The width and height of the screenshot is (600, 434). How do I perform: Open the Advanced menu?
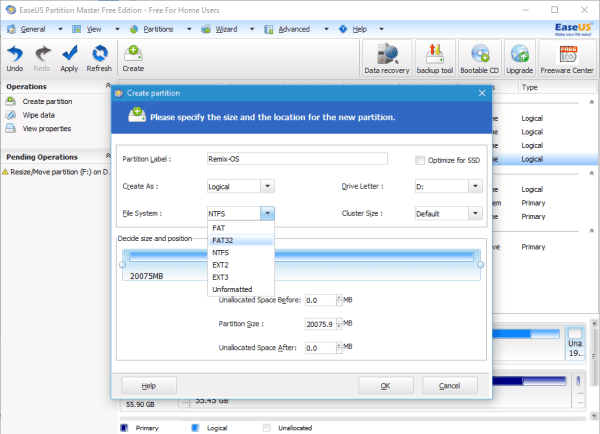[x=294, y=29]
